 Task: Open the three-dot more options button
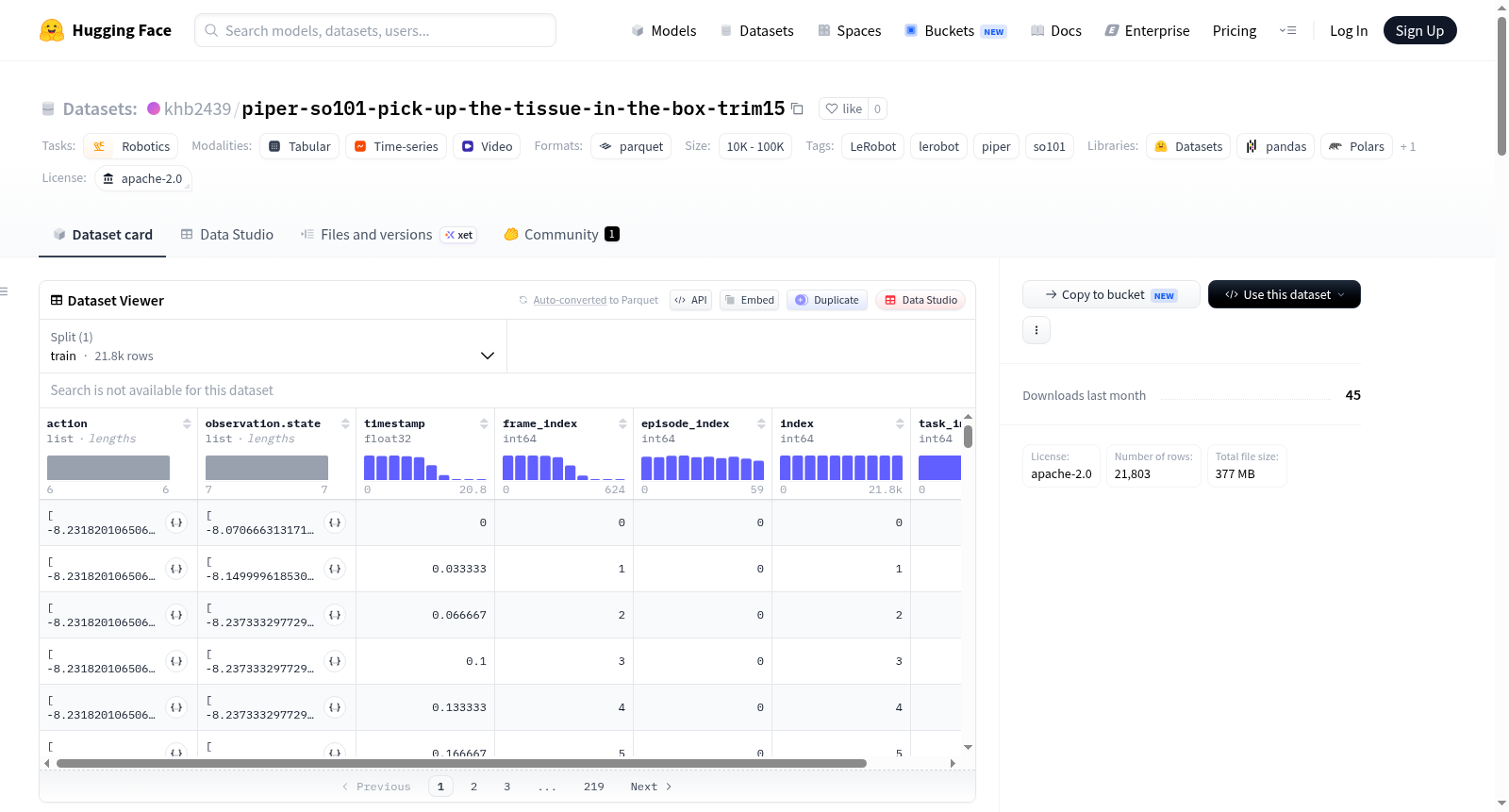(x=1036, y=330)
